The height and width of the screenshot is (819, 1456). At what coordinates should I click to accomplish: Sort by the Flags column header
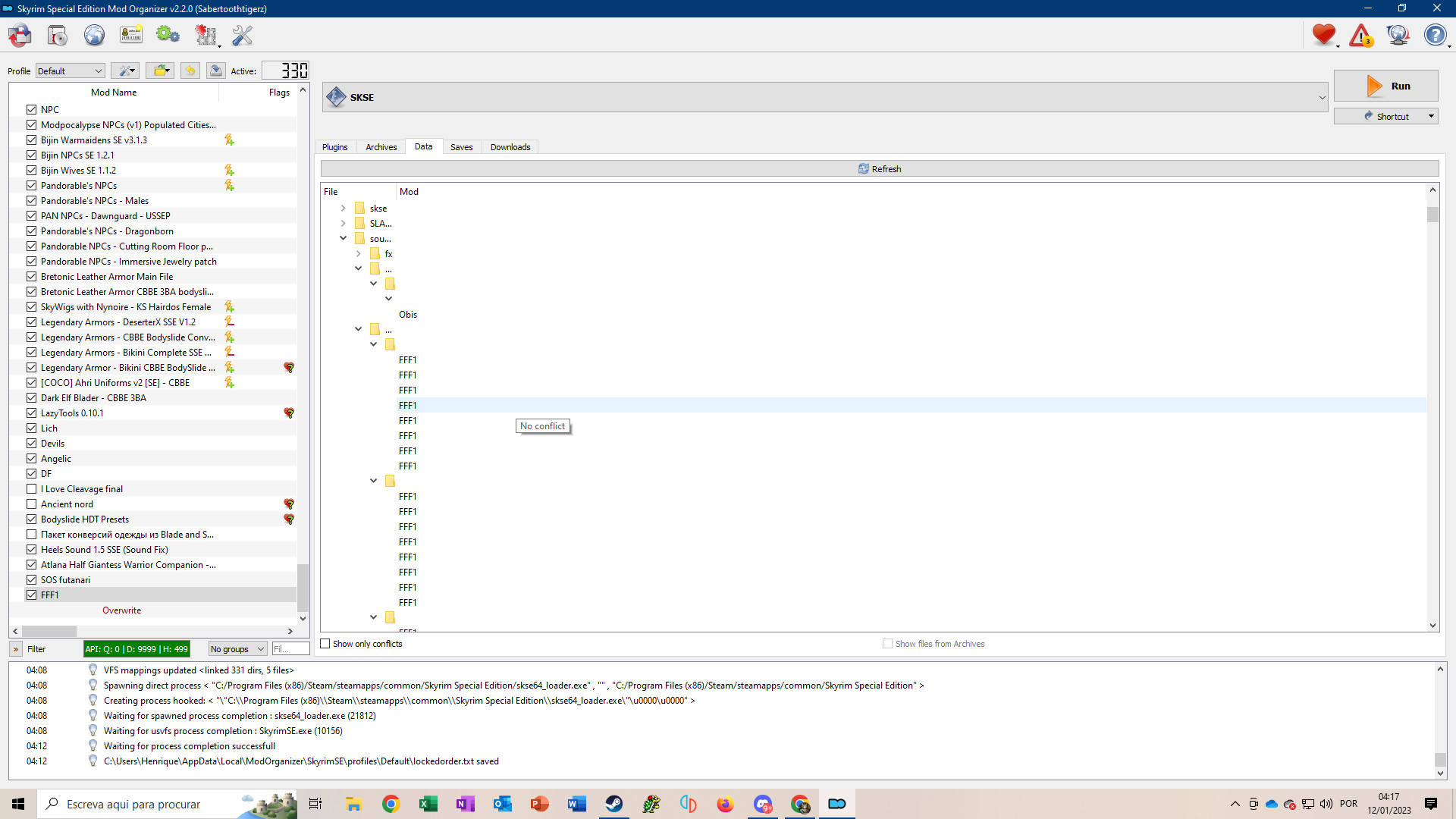point(279,93)
